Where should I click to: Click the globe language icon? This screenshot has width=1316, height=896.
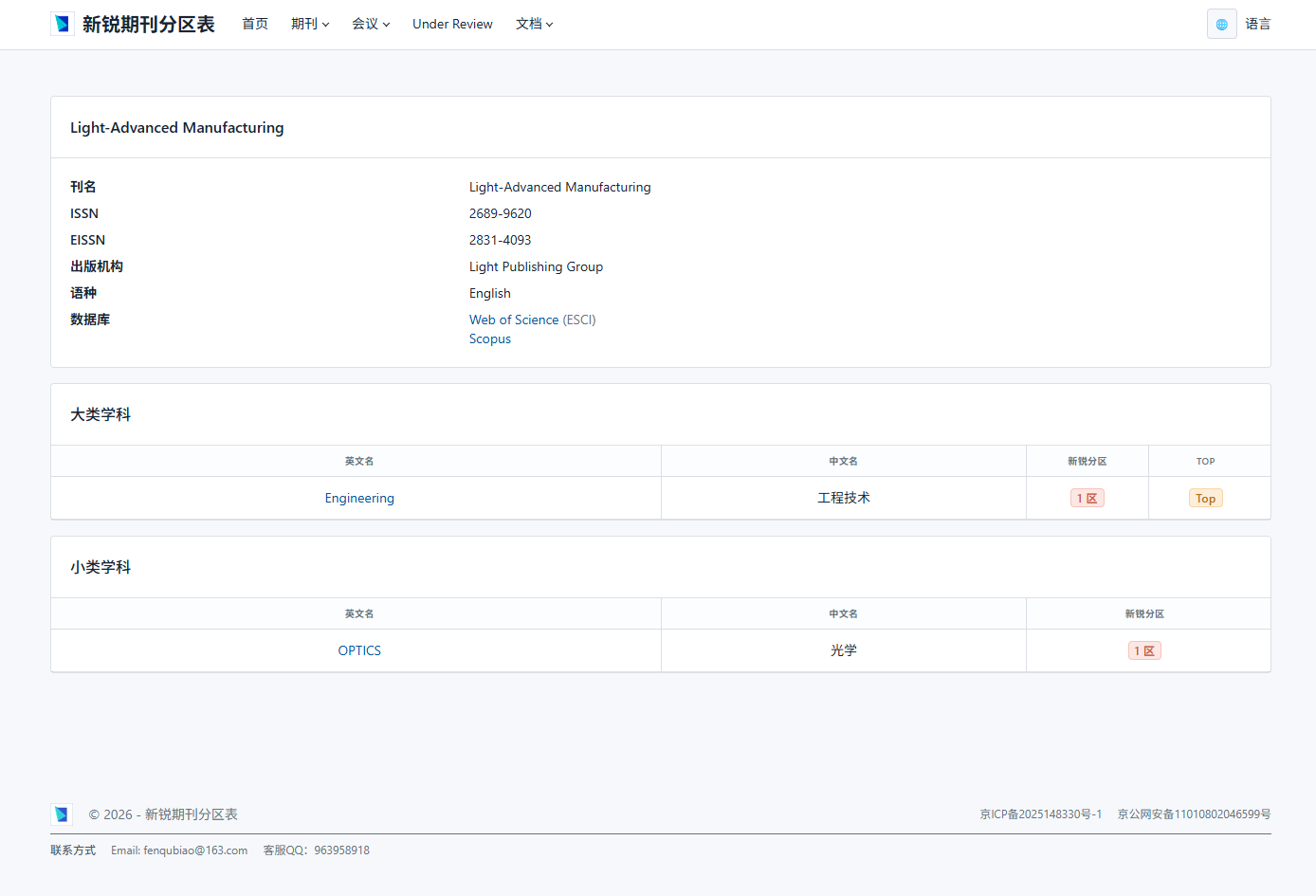(x=1221, y=24)
